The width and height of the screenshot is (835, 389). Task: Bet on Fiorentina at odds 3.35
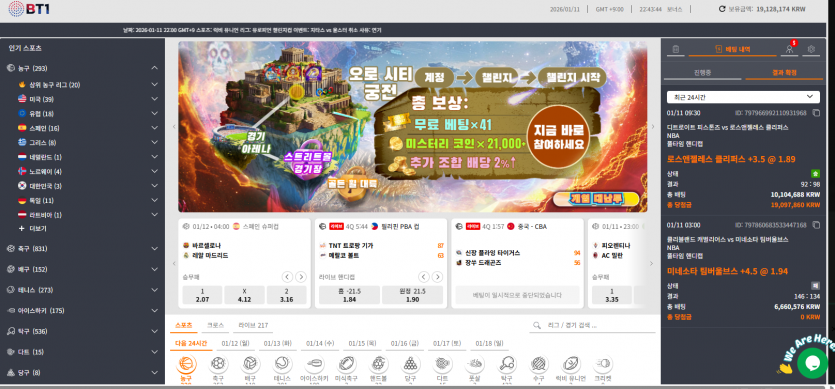(611, 295)
